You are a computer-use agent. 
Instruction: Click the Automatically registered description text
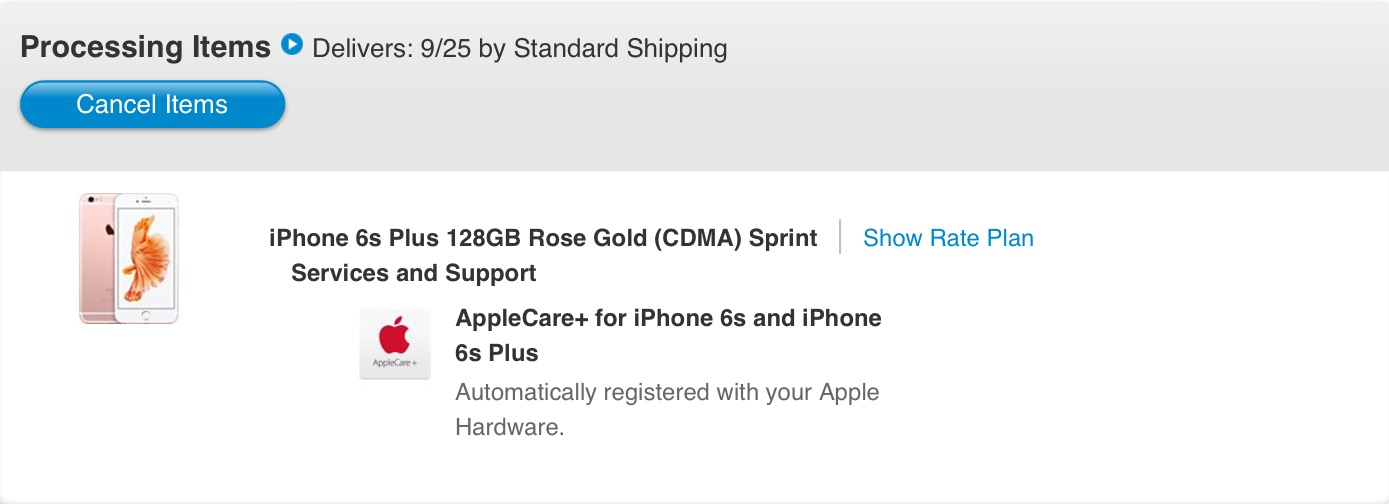click(x=667, y=409)
